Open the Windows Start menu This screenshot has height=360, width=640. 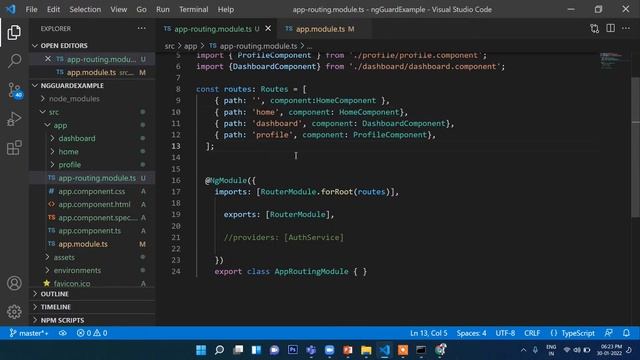(x=201, y=350)
